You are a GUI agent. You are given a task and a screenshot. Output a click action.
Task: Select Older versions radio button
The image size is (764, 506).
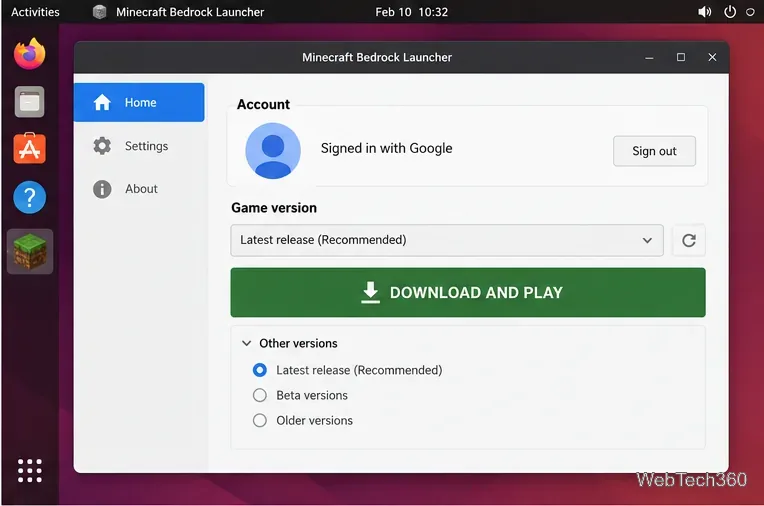point(260,420)
